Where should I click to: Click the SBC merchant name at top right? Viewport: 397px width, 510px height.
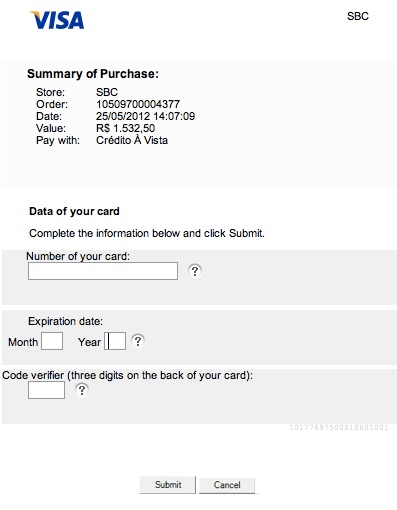tap(358, 16)
